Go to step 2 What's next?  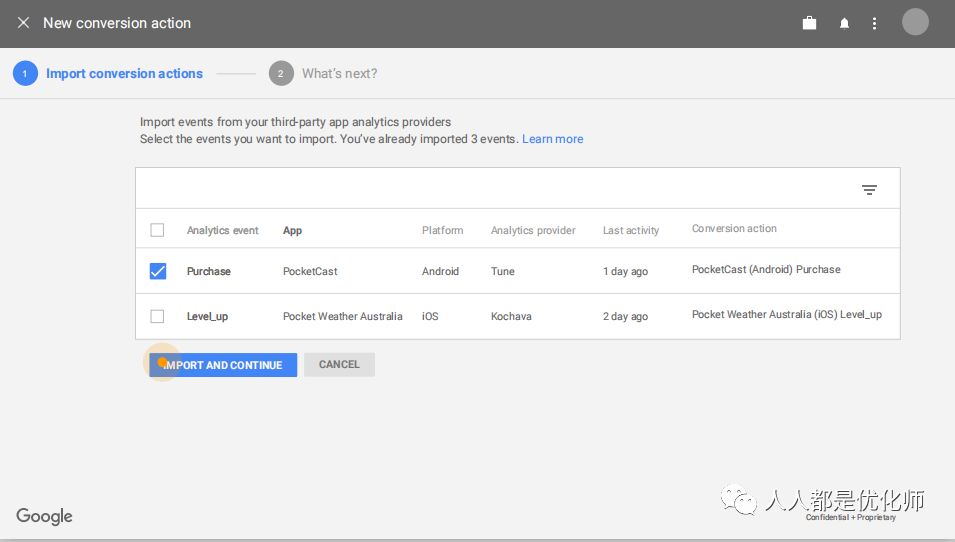(323, 74)
